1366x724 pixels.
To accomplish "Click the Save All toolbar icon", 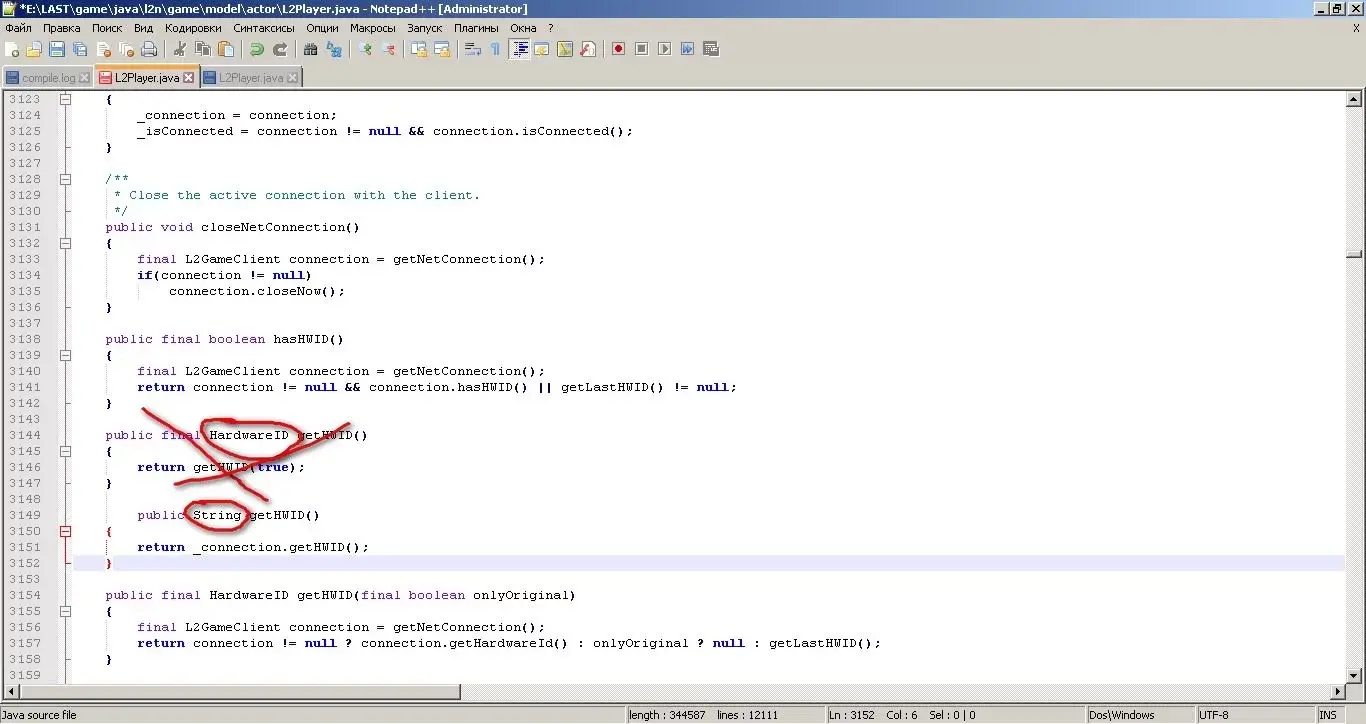I will (x=80, y=49).
